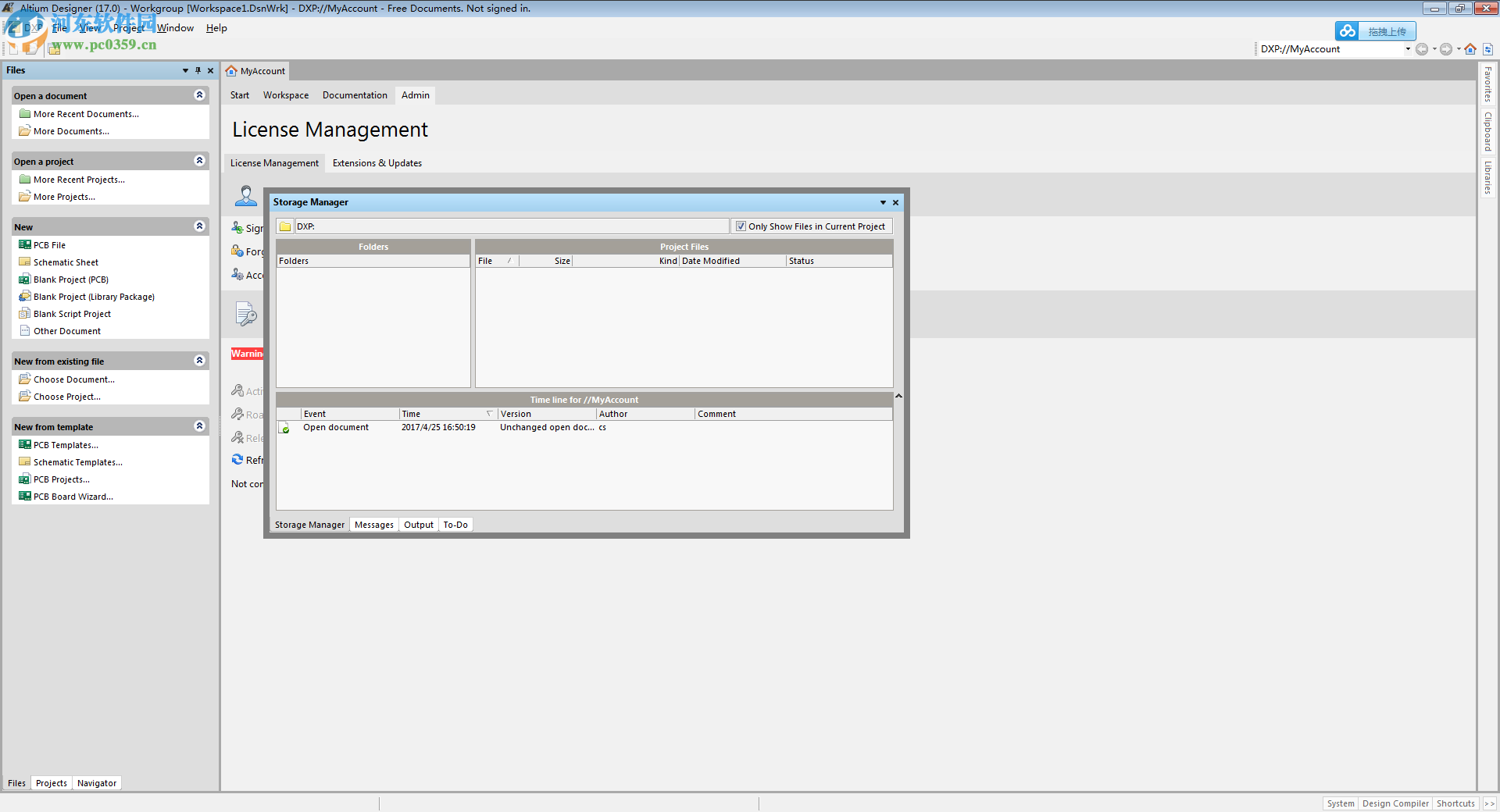The height and width of the screenshot is (812, 1500).
Task: Collapse the Time line section arrow
Action: click(x=898, y=397)
